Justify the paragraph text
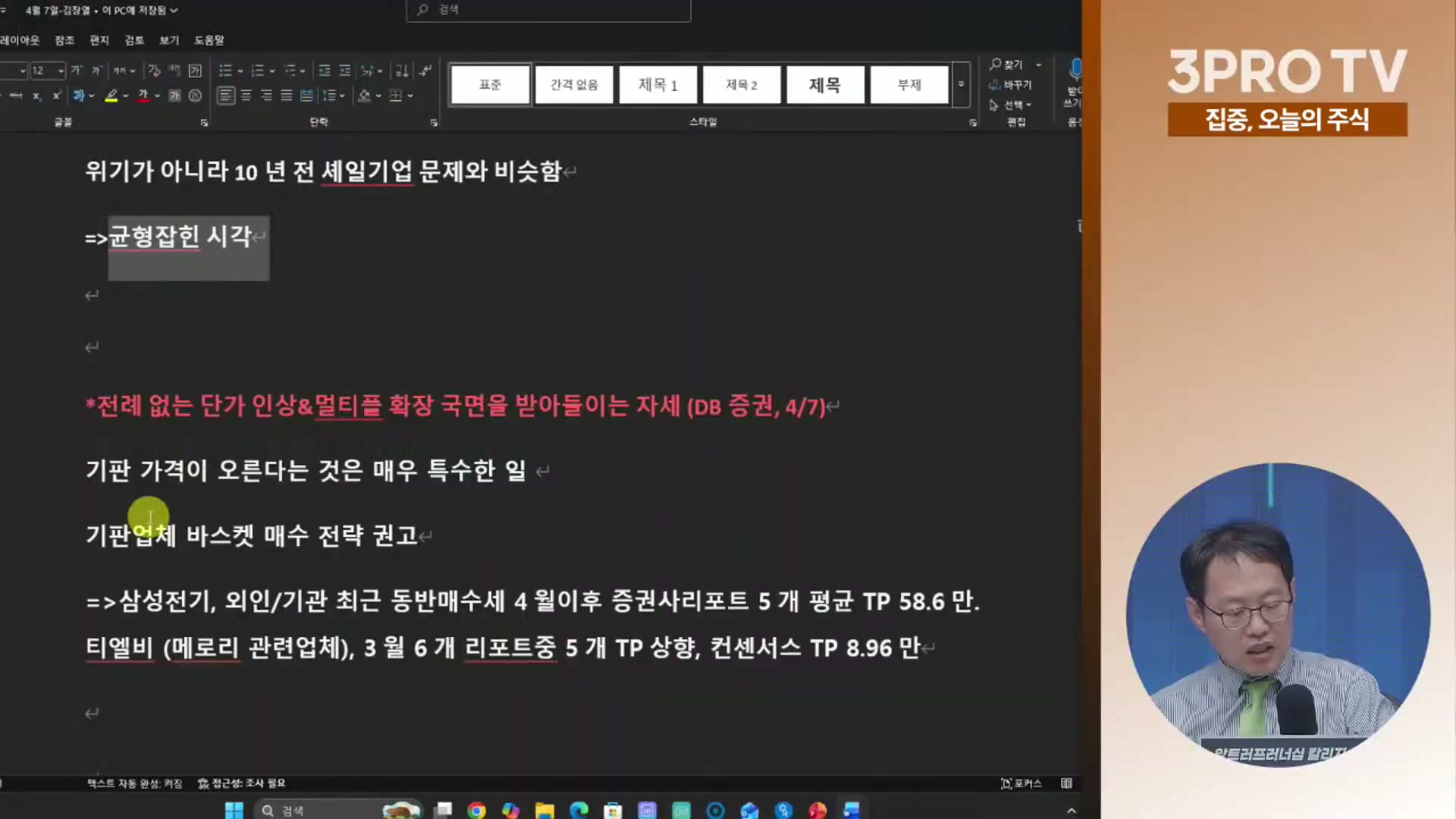The image size is (1456, 819). coord(286,96)
